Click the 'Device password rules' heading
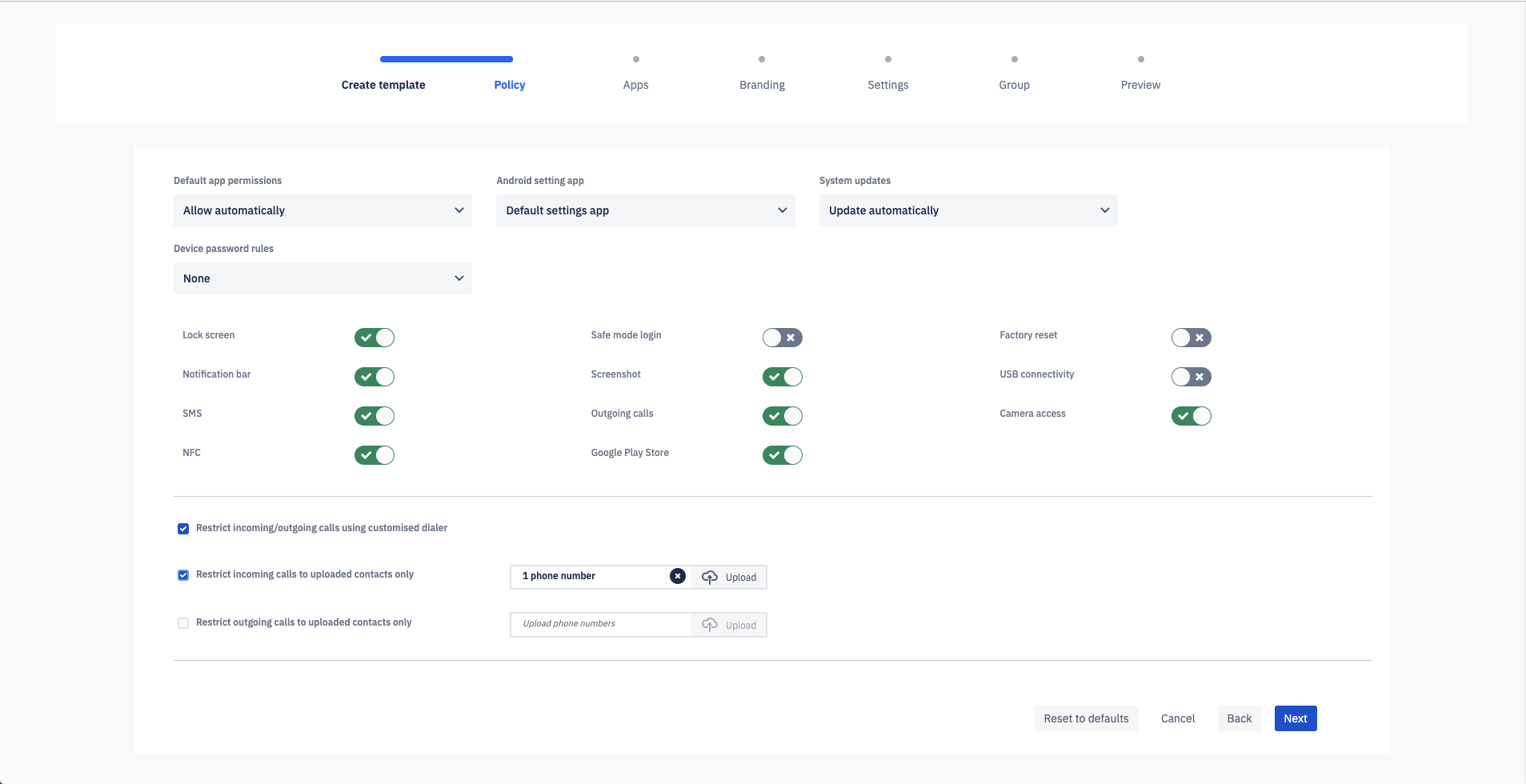This screenshot has height=784, width=1526. [223, 249]
